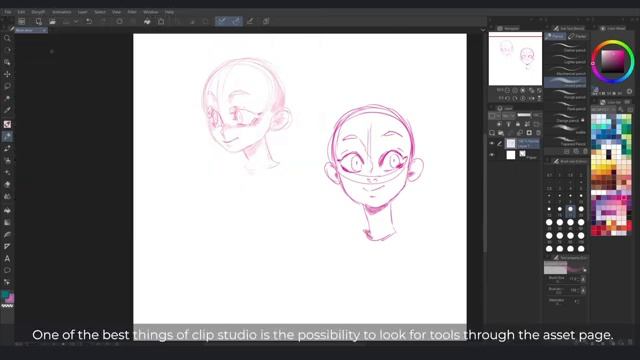Open the Window menu
The height and width of the screenshot is (360, 640).
151,12
